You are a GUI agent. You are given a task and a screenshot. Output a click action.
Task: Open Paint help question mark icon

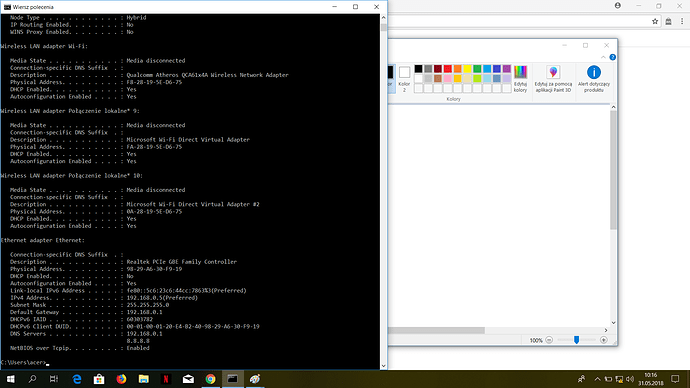tap(612, 57)
